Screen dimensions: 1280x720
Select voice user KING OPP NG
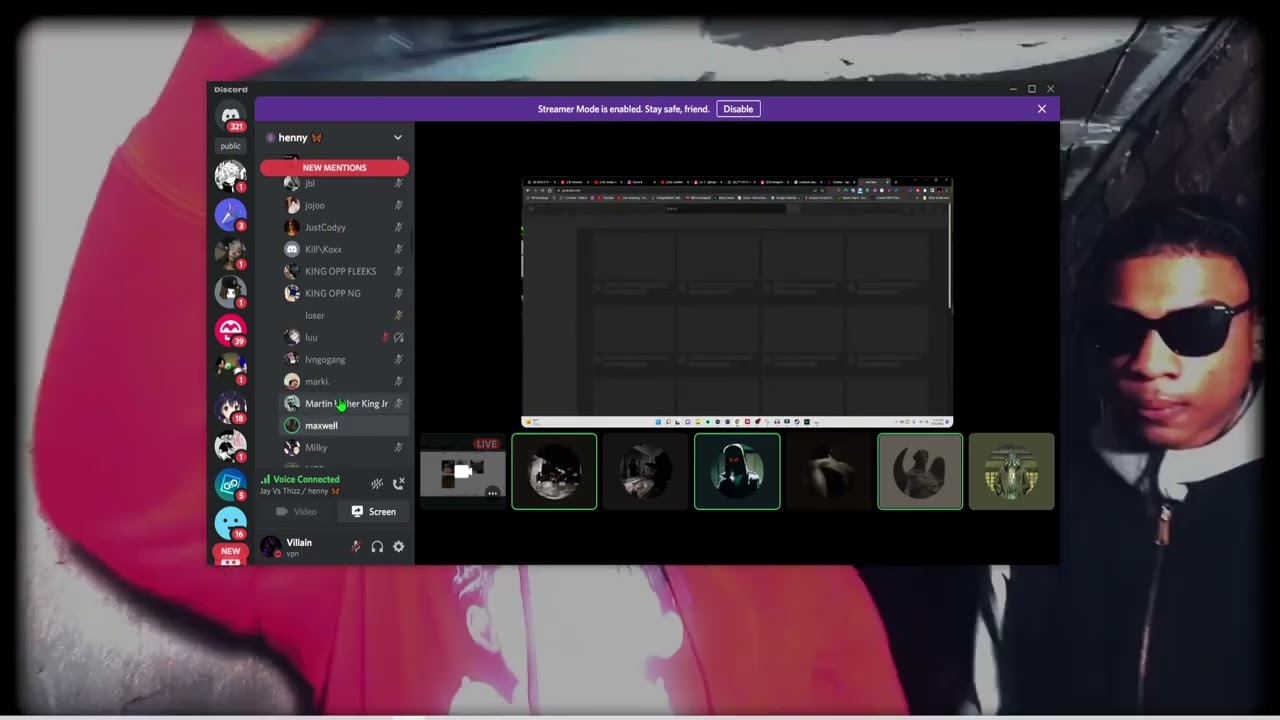[x=345, y=293]
